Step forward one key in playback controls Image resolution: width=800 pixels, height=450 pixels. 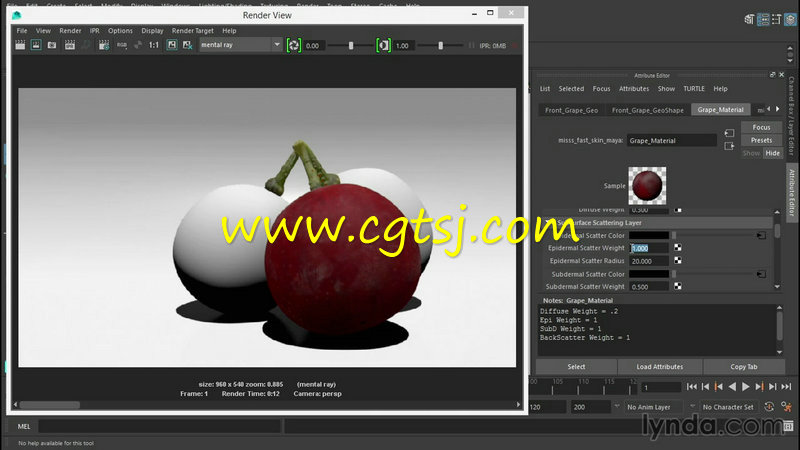coord(759,387)
